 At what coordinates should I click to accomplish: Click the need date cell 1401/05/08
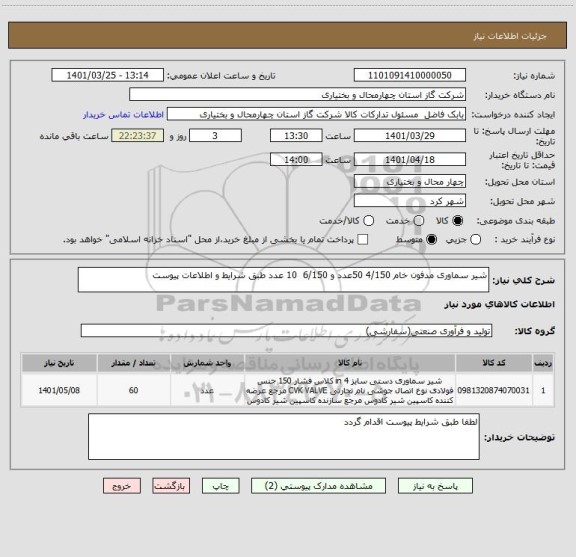click(59, 390)
